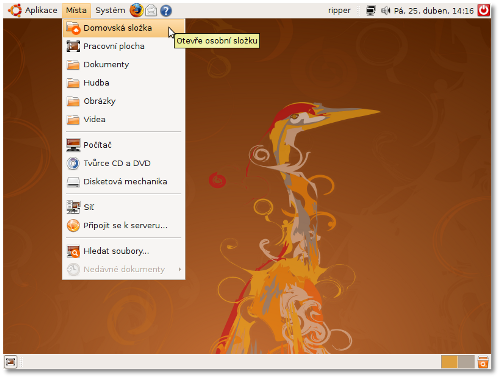Image resolution: width=500 pixels, height=378 pixels.
Task: Switch to the first orange workspace
Action: (x=449, y=362)
